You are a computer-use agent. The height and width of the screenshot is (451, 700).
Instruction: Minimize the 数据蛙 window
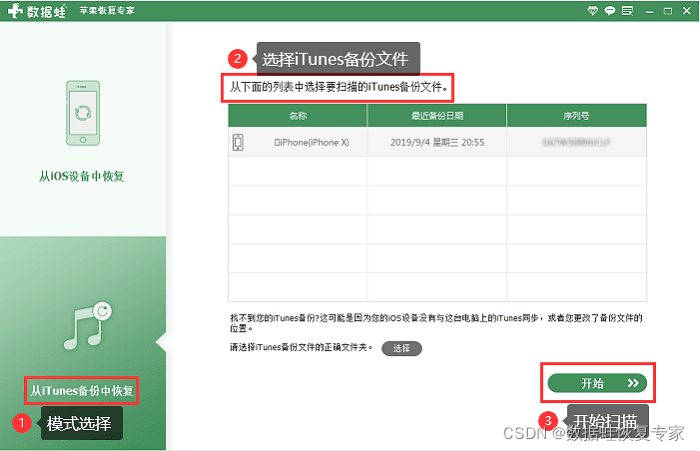point(650,11)
